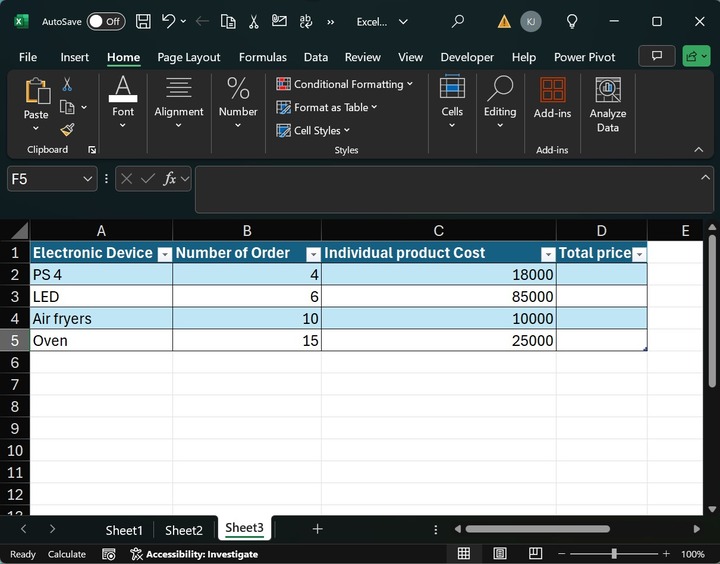Switch to Page Layout view in status bar
The height and width of the screenshot is (564, 720).
(x=499, y=553)
